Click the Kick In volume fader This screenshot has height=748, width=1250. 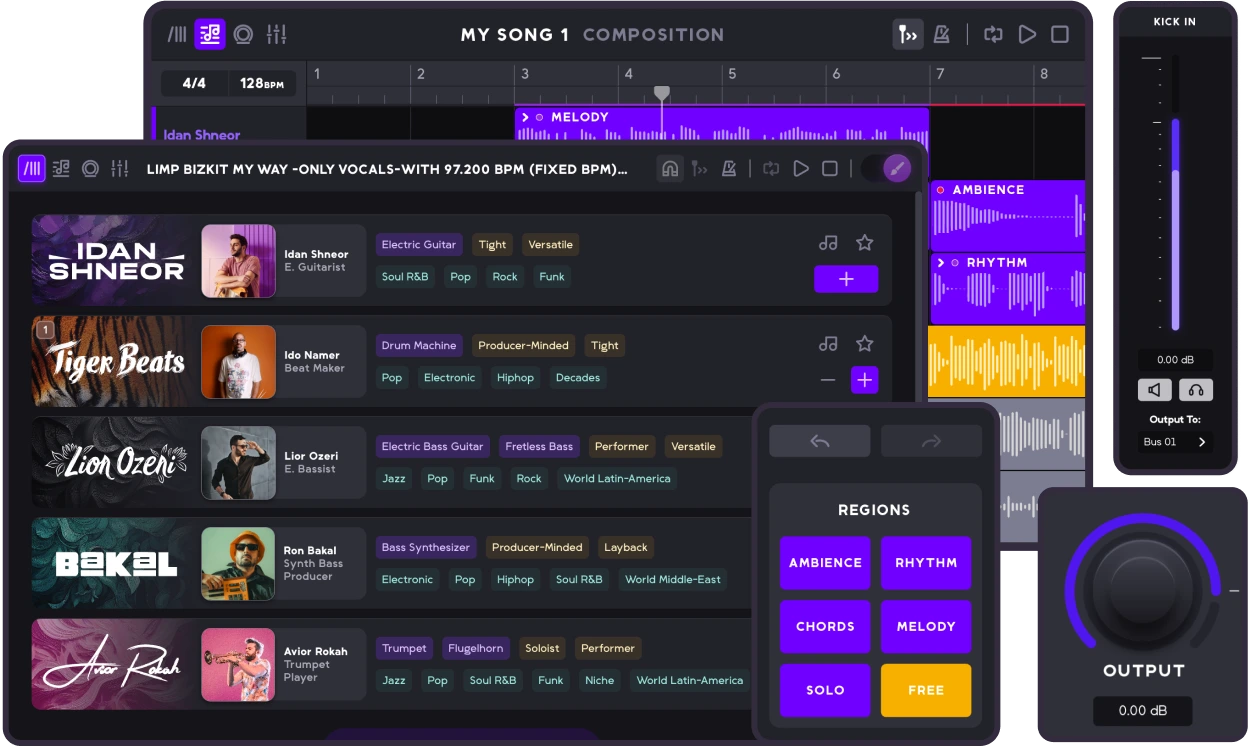coord(1176,224)
